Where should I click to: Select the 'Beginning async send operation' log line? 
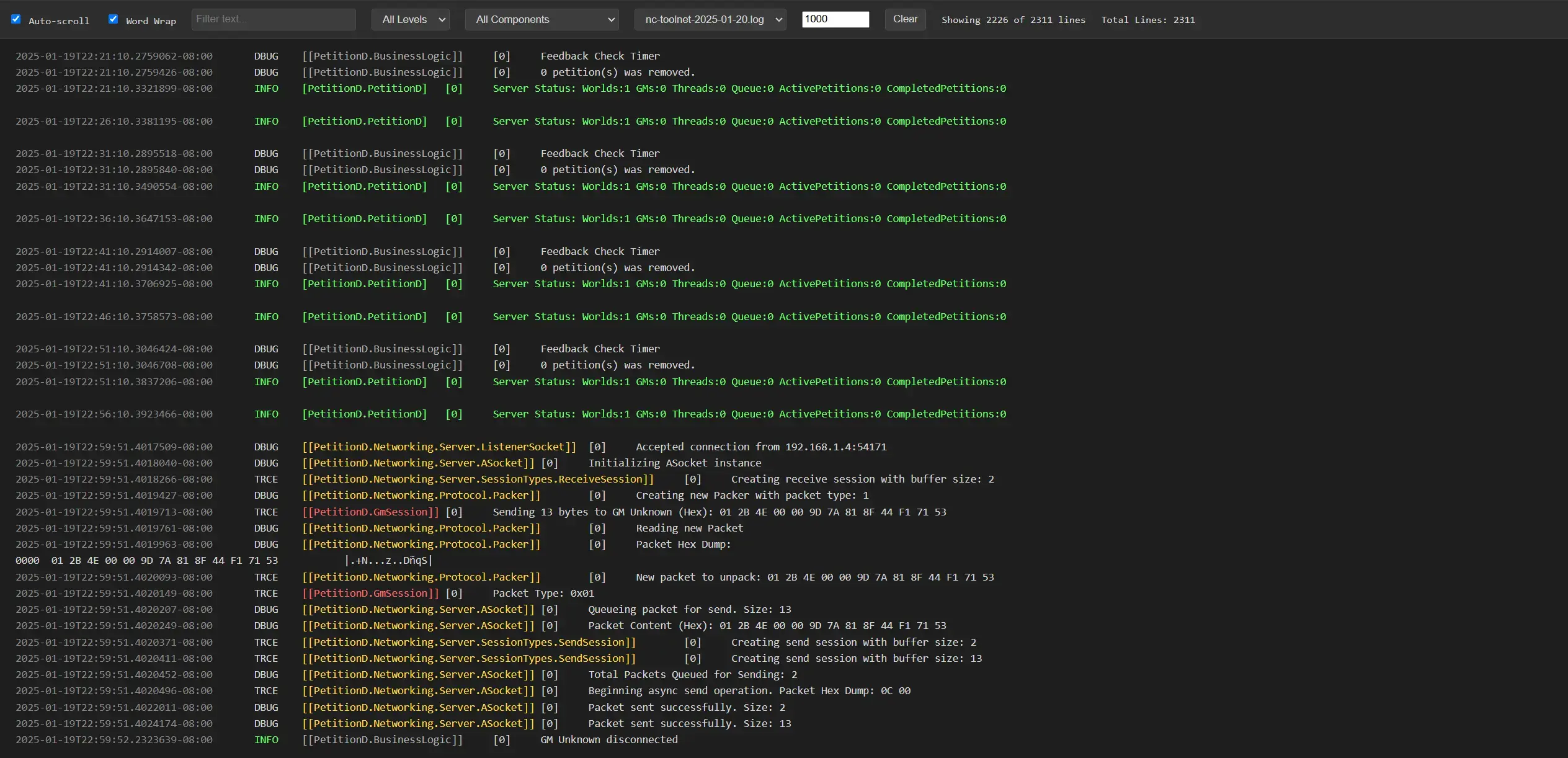pyautogui.click(x=749, y=690)
